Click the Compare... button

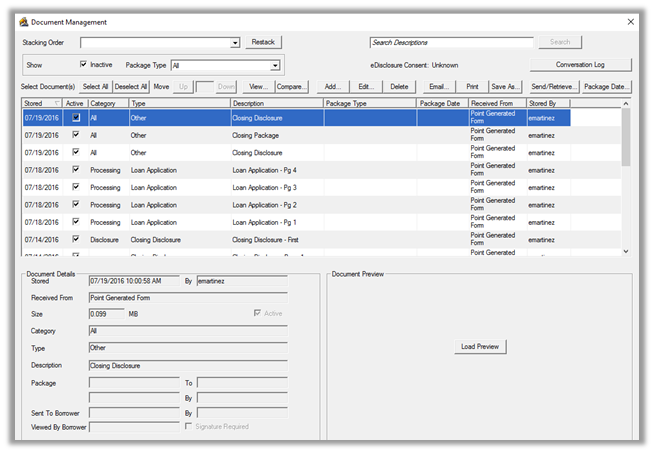(292, 87)
